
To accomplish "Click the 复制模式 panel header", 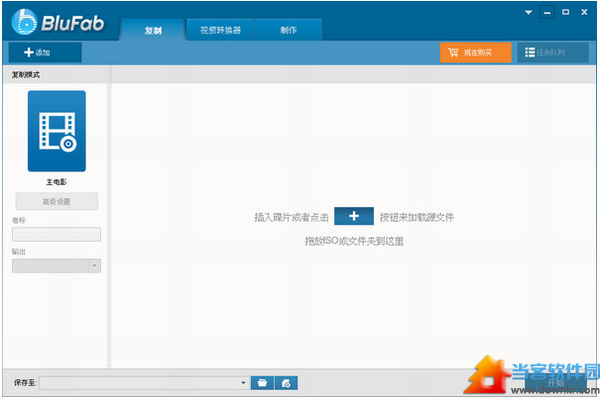I will click(x=56, y=75).
